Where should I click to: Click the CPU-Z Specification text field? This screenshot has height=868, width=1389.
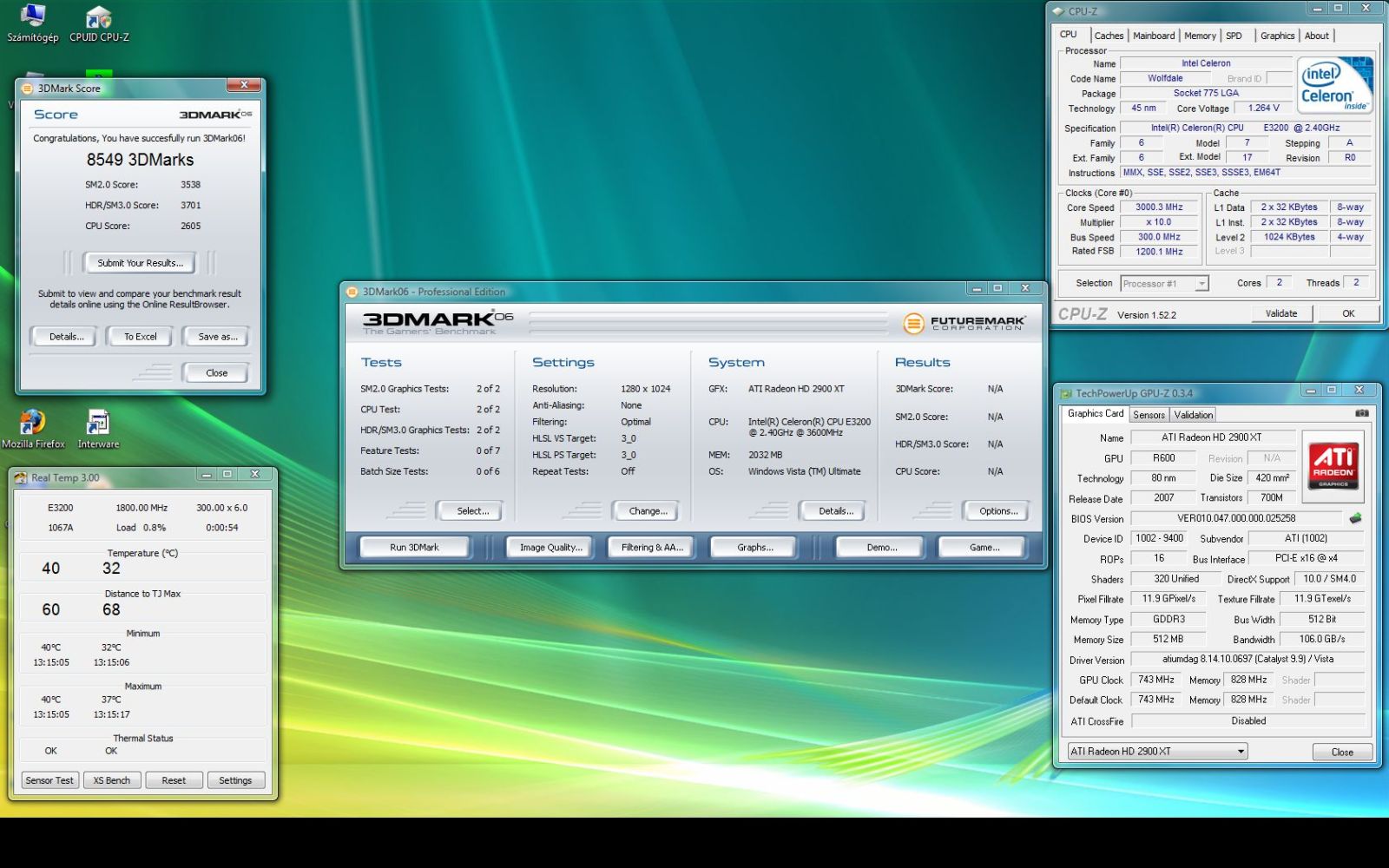(1245, 128)
